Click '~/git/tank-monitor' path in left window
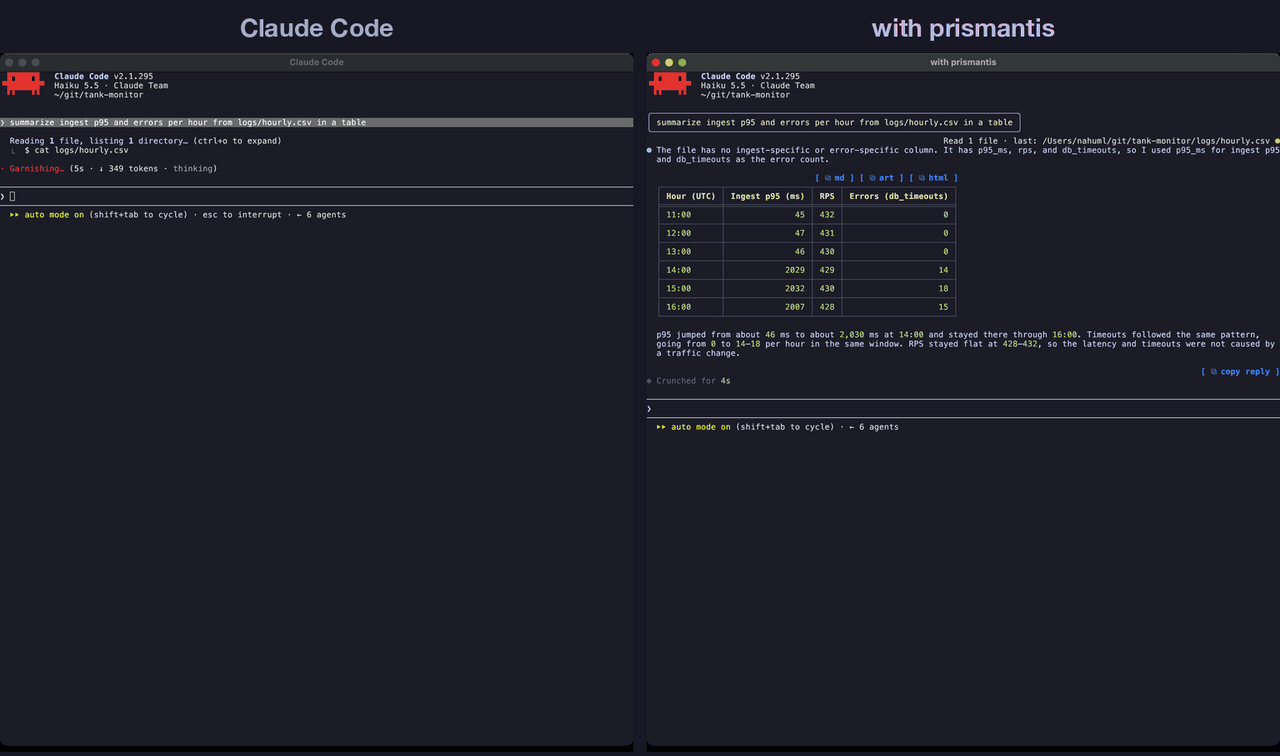 click(x=98, y=95)
